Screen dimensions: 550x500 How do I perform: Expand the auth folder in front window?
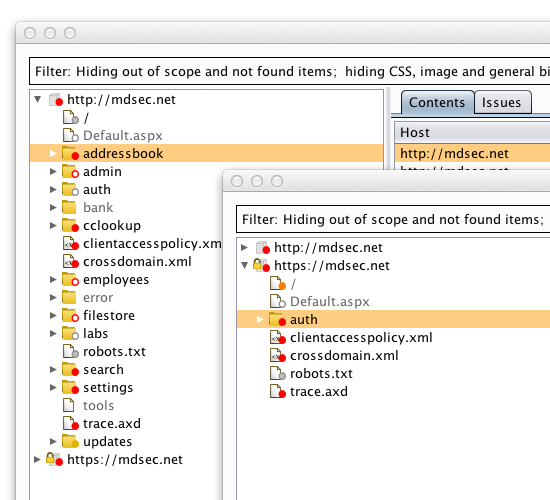coord(260,319)
